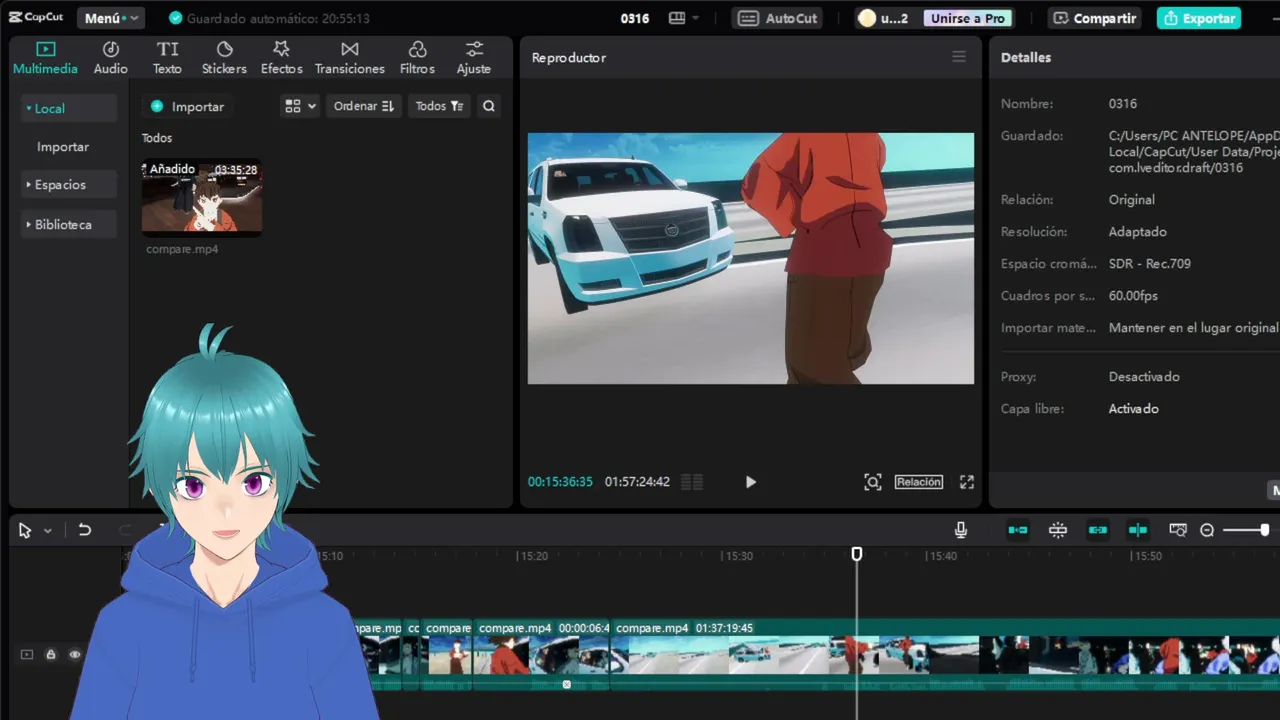Play the video preview
The width and height of the screenshot is (1280, 720).
751,482
